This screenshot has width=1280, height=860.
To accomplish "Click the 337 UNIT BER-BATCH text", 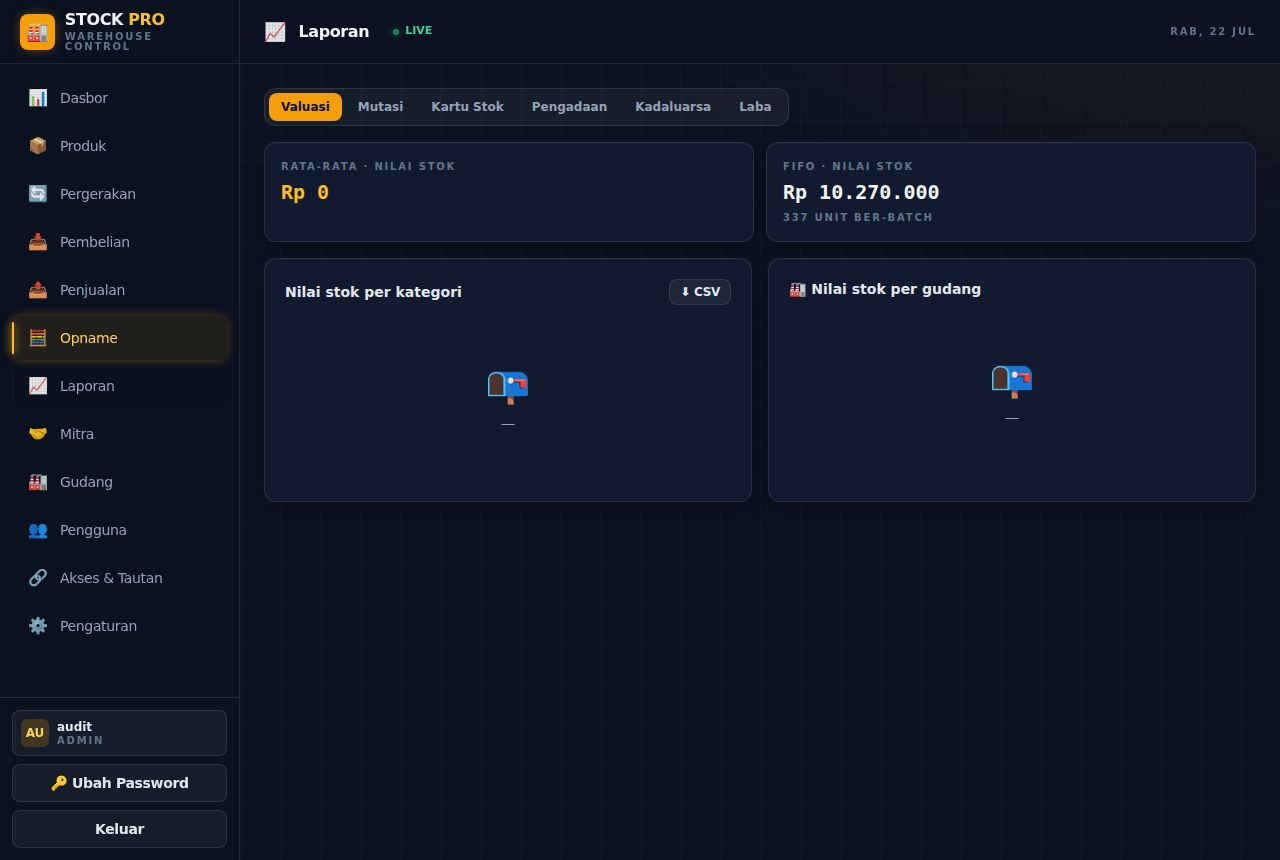I will pos(858,217).
